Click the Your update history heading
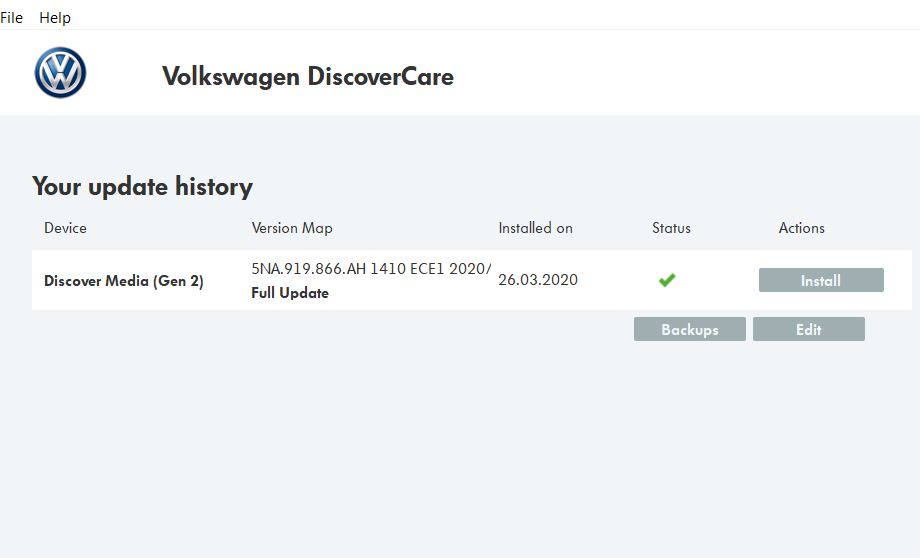 (x=143, y=187)
